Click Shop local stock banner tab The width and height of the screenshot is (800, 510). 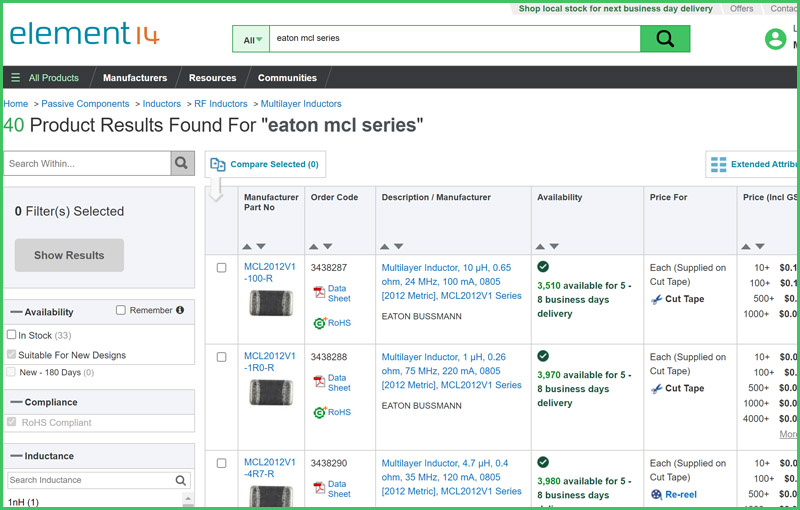tap(615, 9)
